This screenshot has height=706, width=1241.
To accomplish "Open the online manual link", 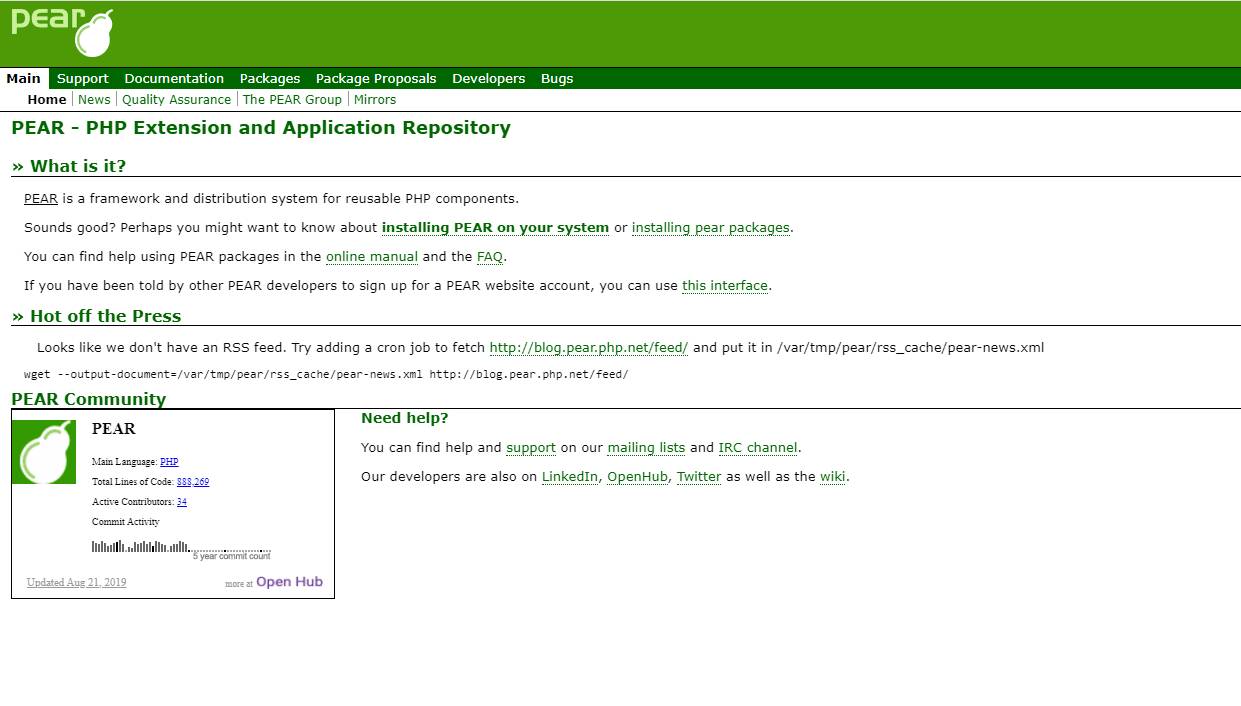I will pyautogui.click(x=372, y=257).
